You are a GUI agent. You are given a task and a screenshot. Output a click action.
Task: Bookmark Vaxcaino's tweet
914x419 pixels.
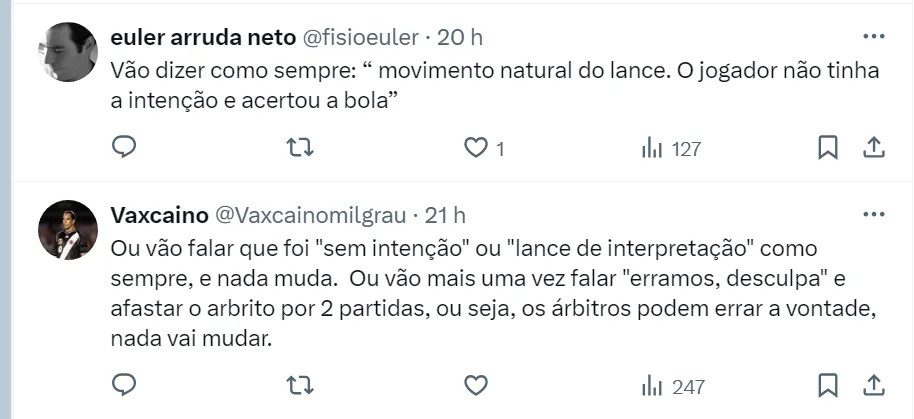(x=828, y=385)
